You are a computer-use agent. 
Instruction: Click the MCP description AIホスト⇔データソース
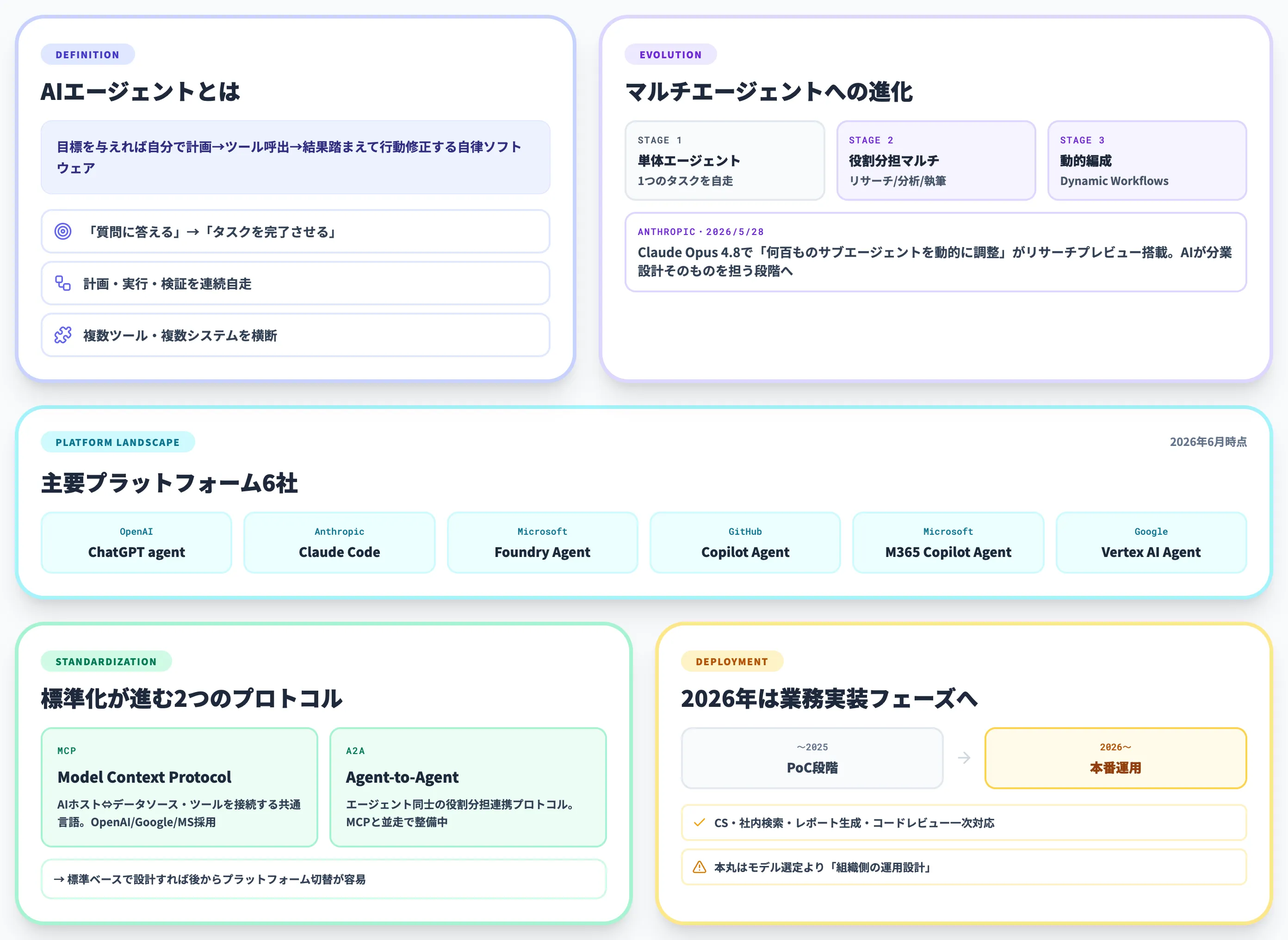179,813
